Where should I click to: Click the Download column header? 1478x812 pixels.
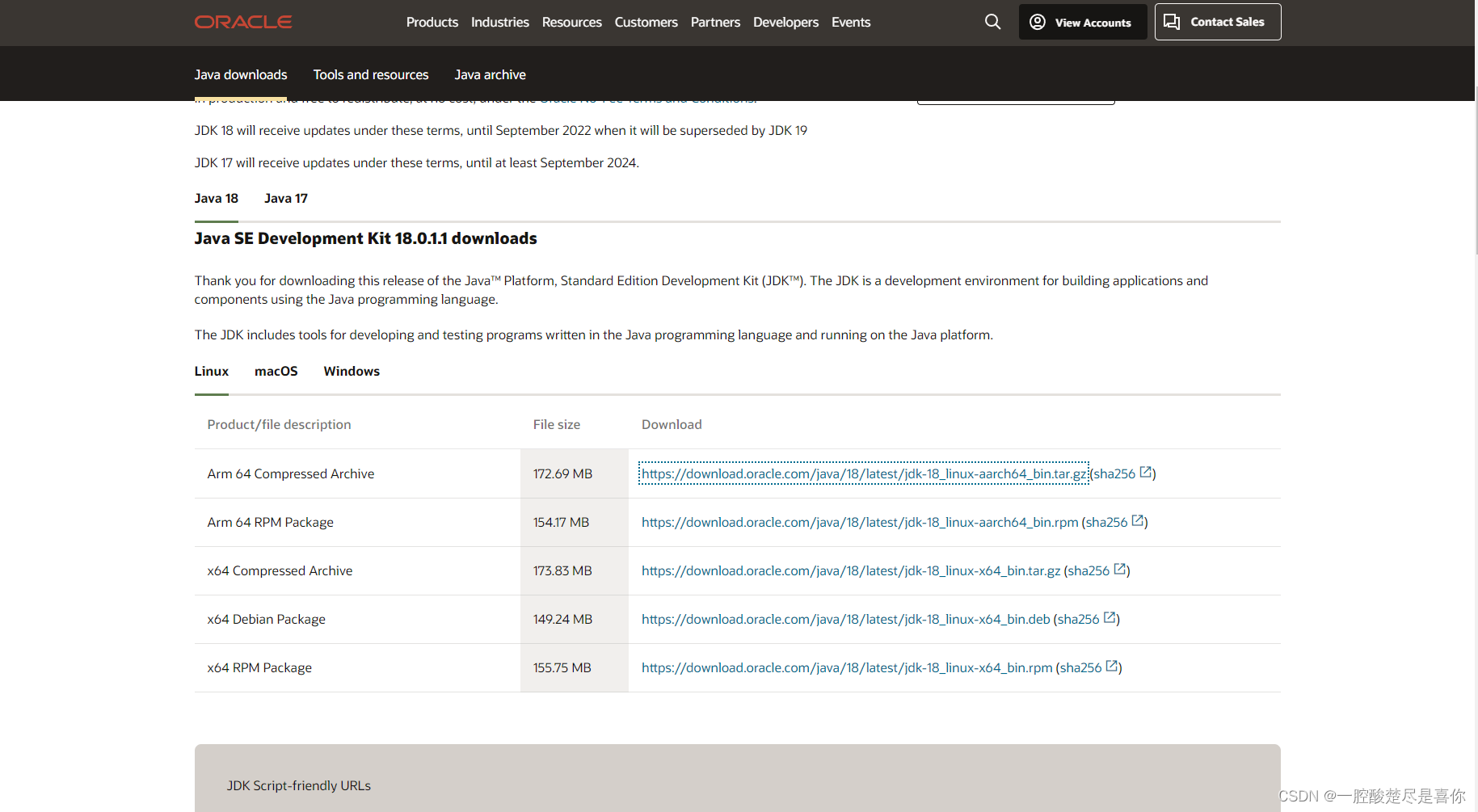point(672,424)
